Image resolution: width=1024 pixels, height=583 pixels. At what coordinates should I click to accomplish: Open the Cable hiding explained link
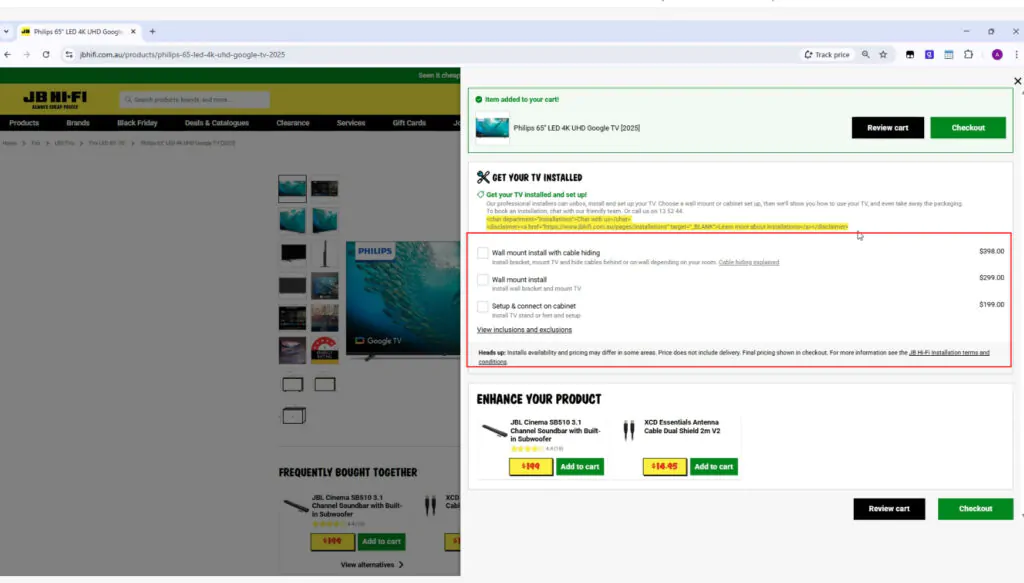pos(749,262)
